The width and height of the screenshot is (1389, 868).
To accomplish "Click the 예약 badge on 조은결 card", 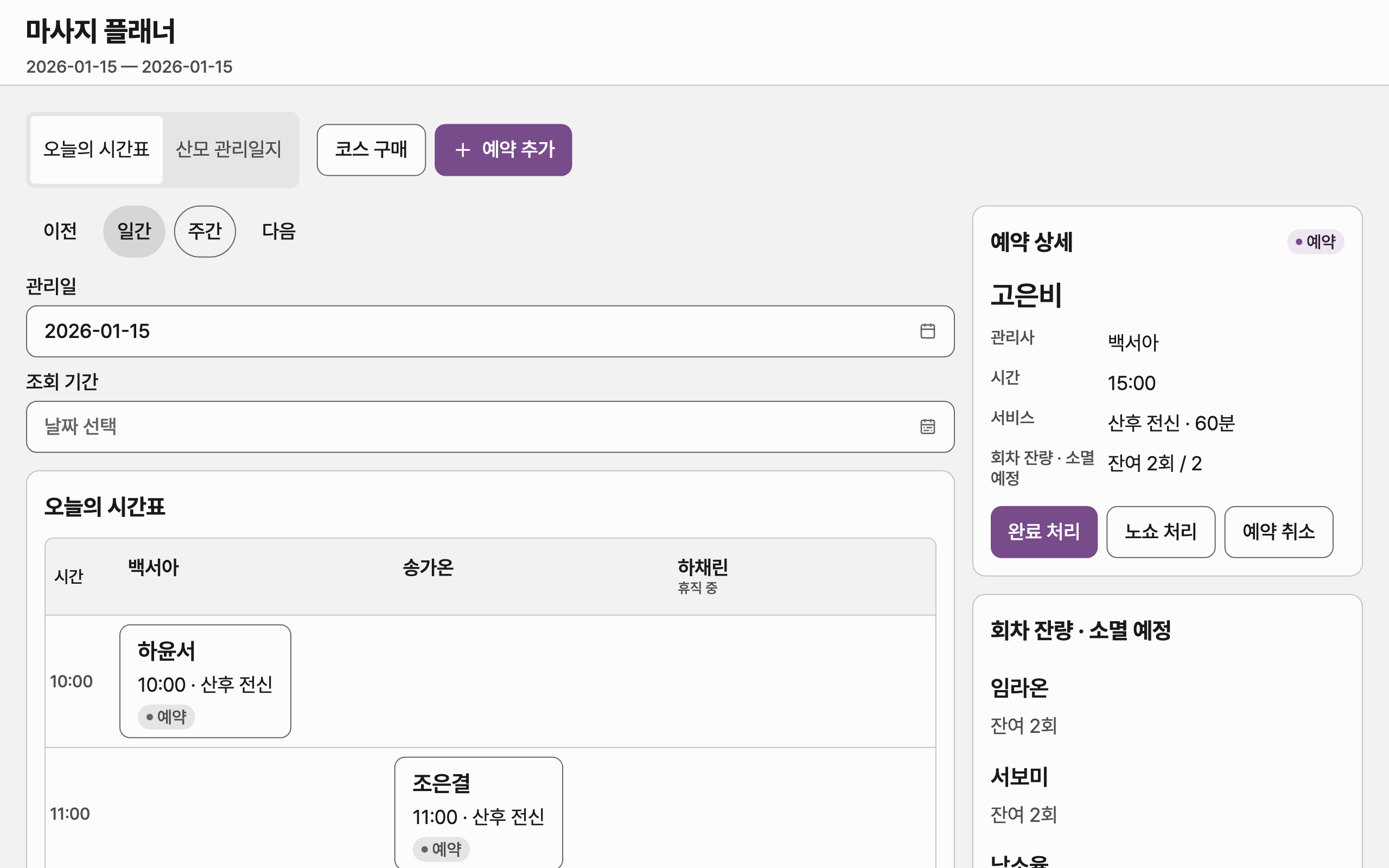I will point(441,849).
